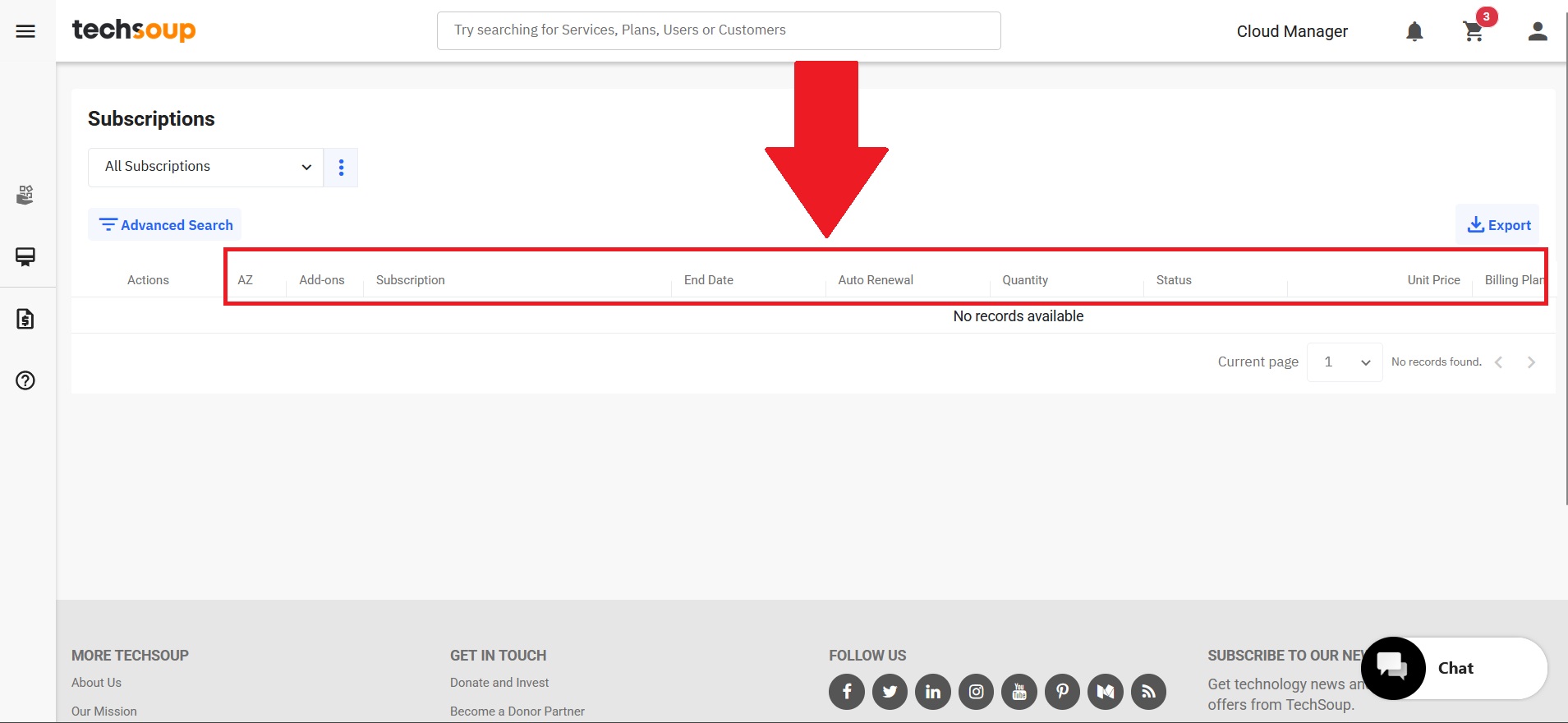Visit TechSoup's Medium page
1568x723 pixels.
pos(1106,692)
